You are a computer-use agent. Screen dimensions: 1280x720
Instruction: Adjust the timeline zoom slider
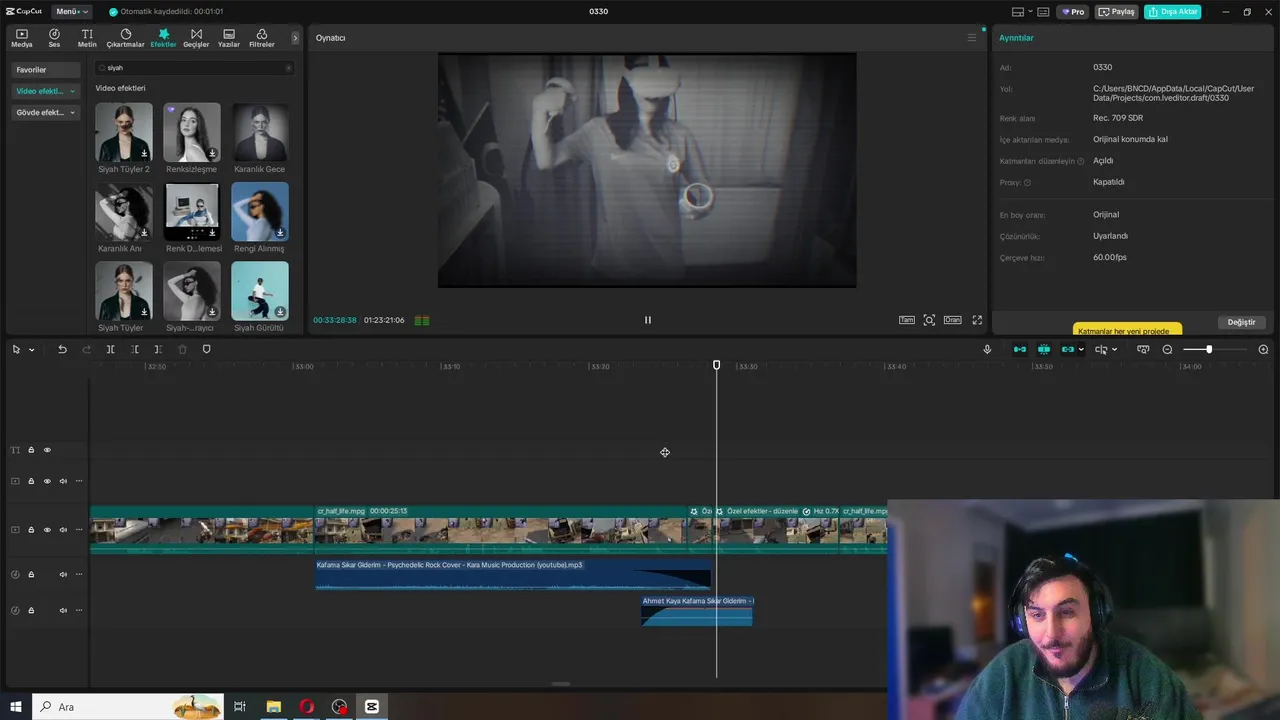click(x=1209, y=349)
